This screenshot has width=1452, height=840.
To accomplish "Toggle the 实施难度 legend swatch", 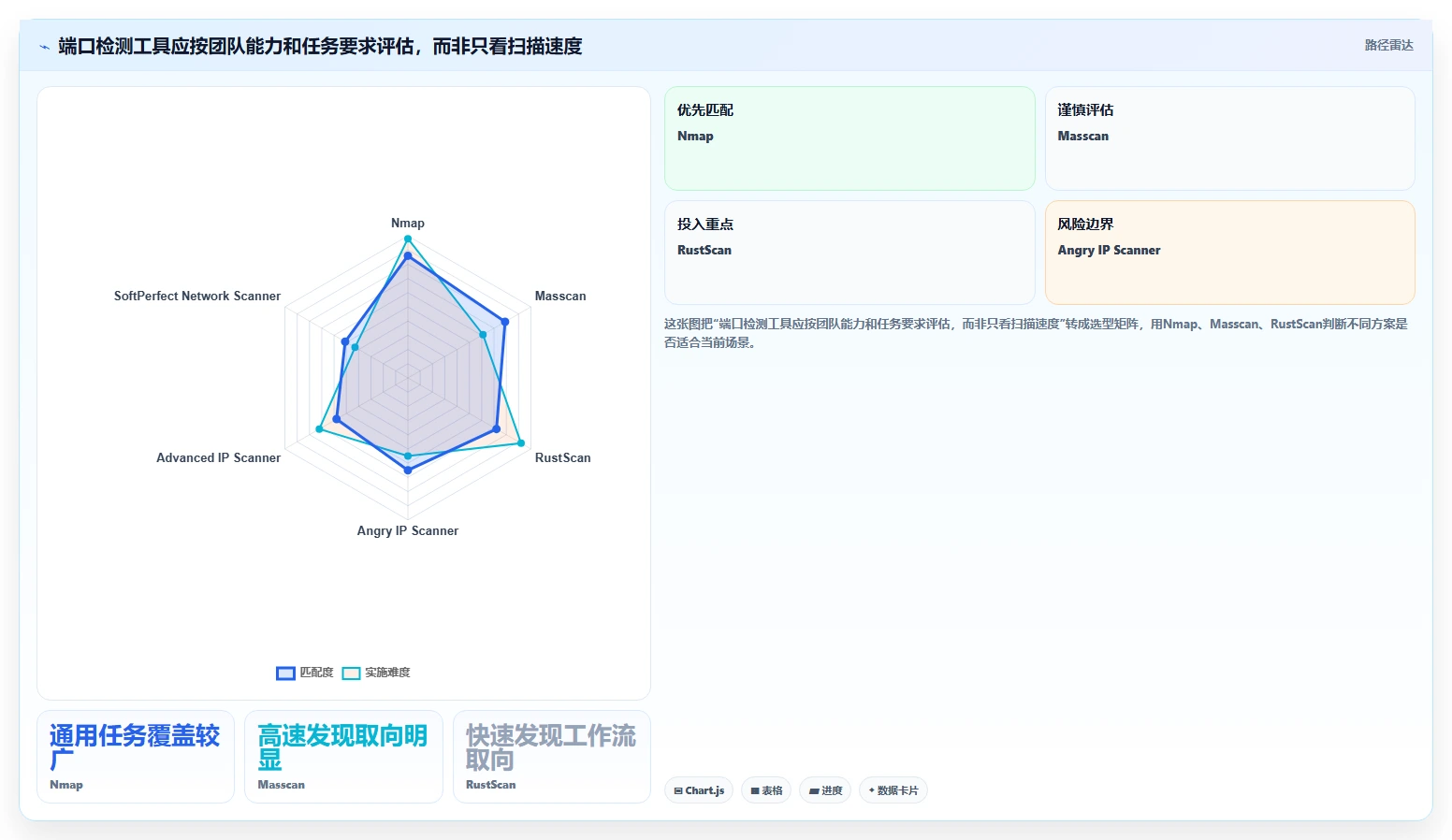I will [351, 673].
